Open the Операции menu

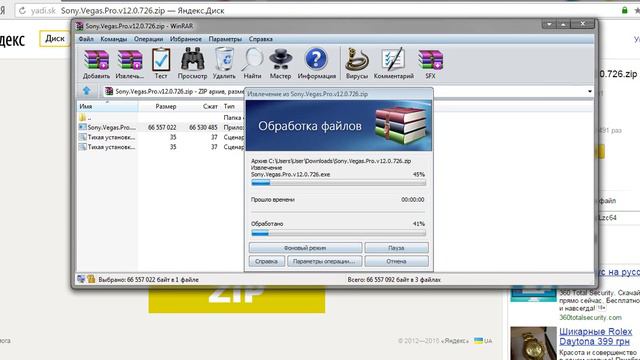pyautogui.click(x=148, y=39)
